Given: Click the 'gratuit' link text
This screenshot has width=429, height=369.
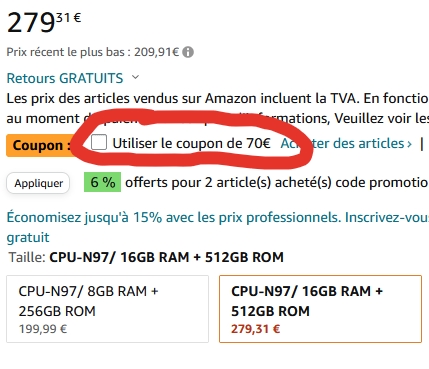Looking at the screenshot, I should [x=28, y=237].
